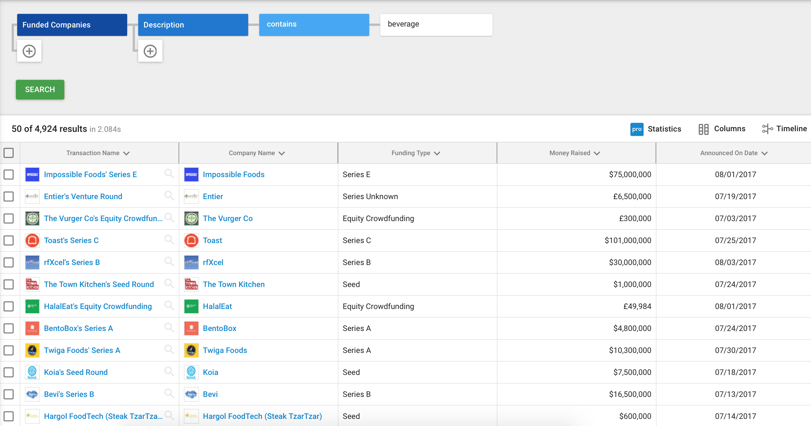This screenshot has width=811, height=426.
Task: Check the Impossible Foods' Series E row
Action: (x=9, y=175)
